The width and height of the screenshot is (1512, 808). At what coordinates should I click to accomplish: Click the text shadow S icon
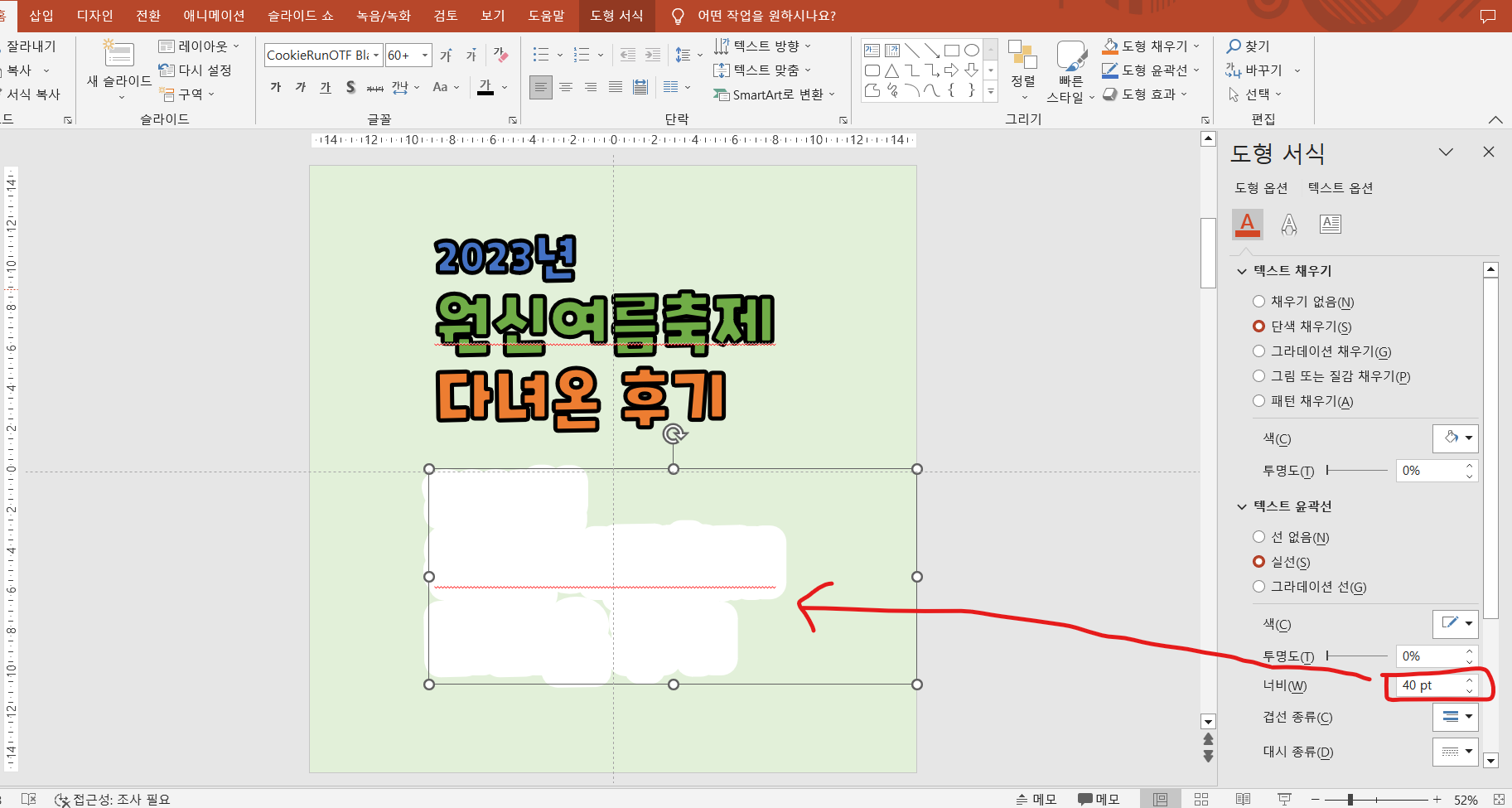350,87
